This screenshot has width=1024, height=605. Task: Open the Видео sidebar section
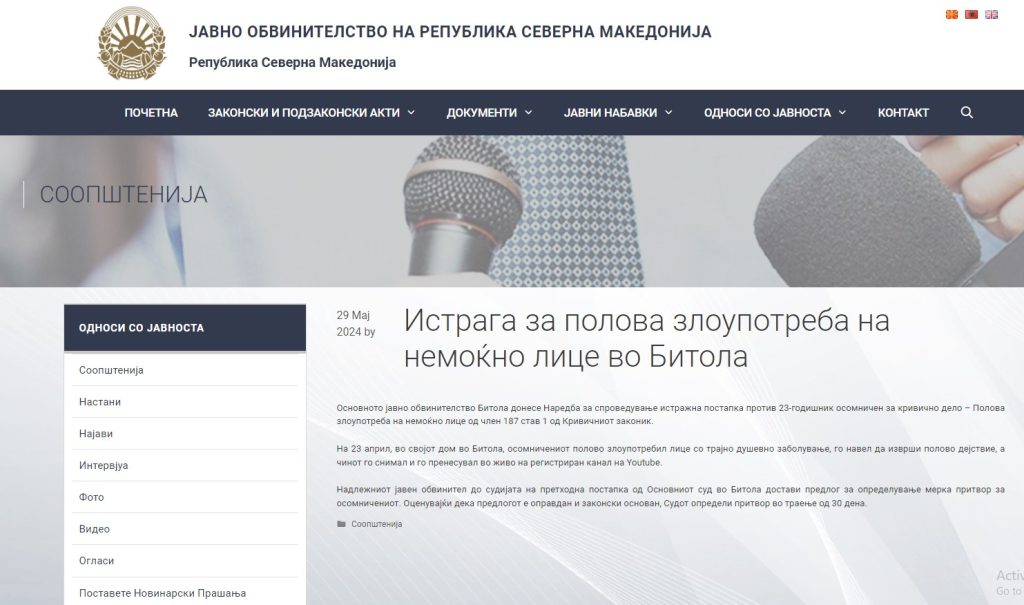coord(94,529)
